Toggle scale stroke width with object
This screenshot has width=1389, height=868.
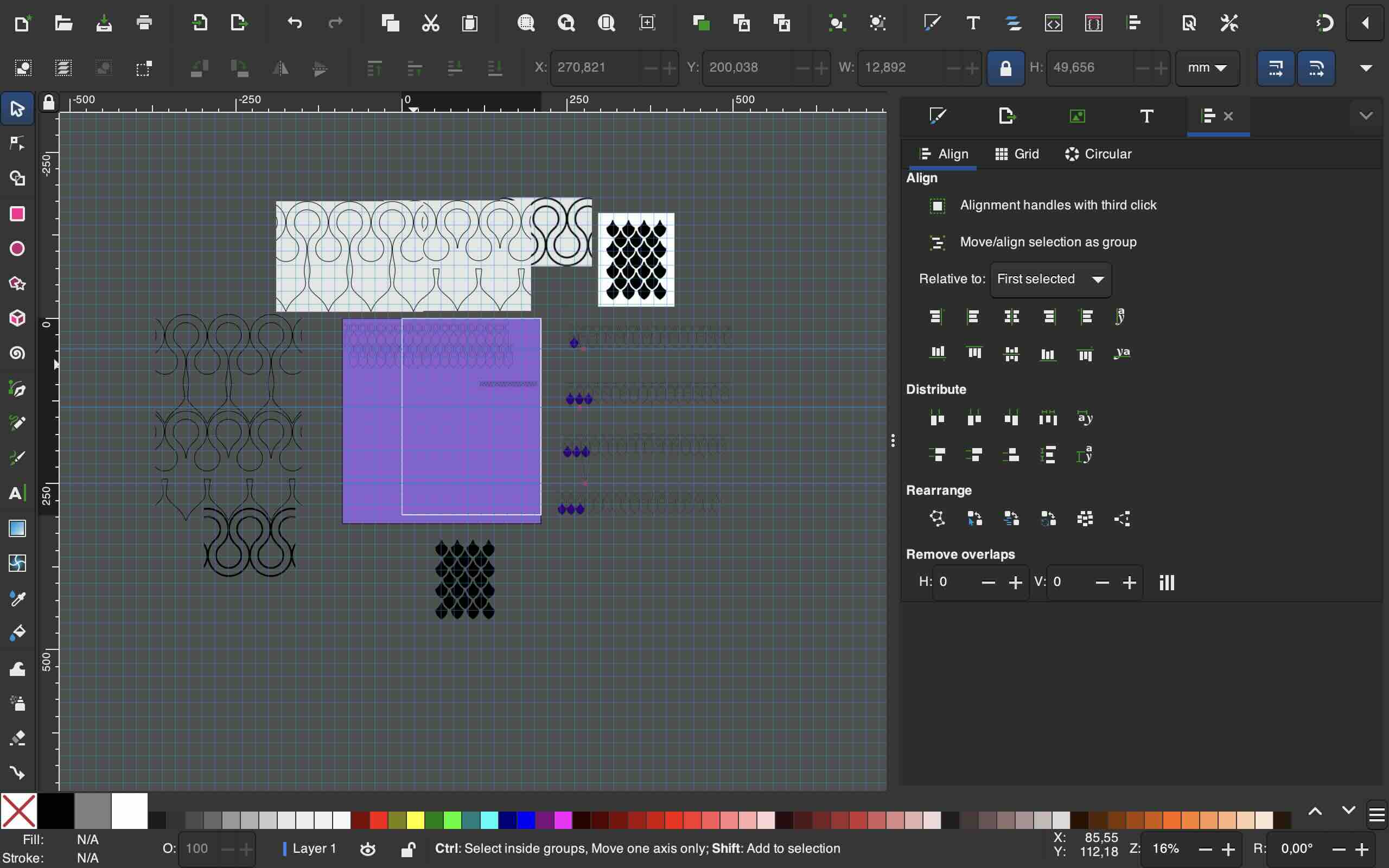click(x=1276, y=68)
